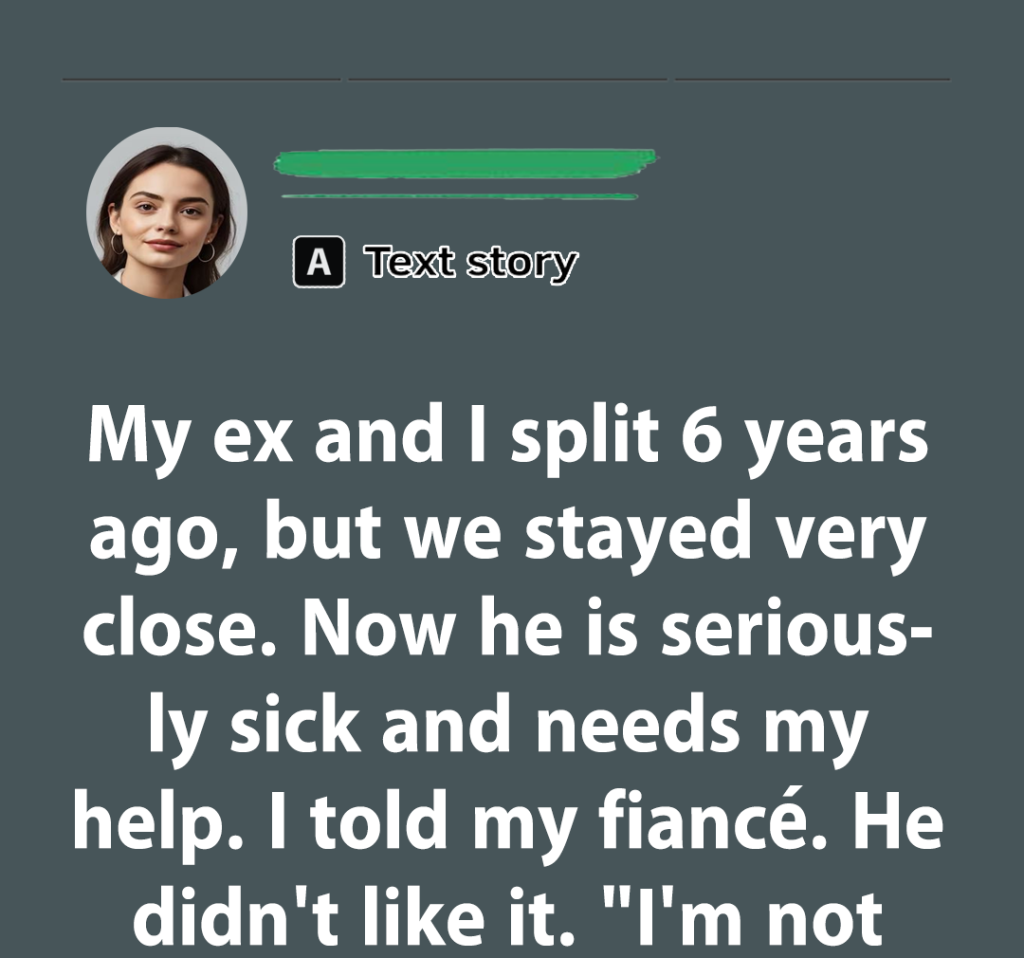Click the word 'story' in the 'Text story' label
The image size is (1024, 958).
point(522,264)
